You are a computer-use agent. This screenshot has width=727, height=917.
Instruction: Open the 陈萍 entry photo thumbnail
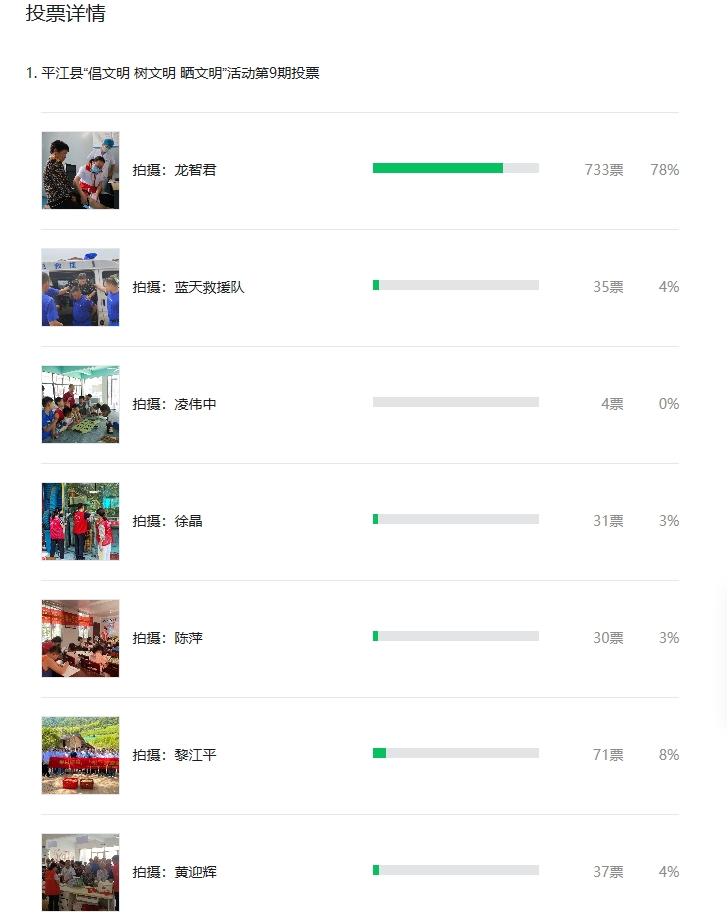coord(80,638)
